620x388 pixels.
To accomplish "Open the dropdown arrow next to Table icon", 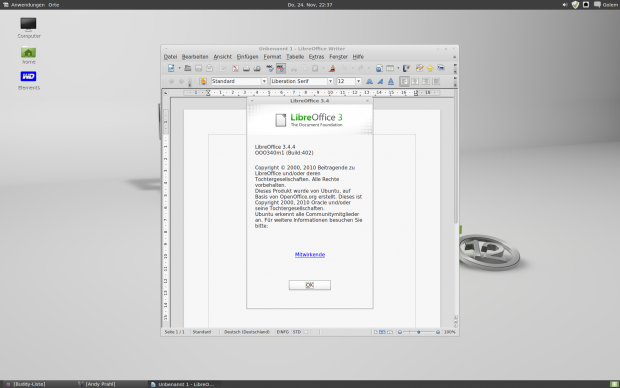I will click(x=398, y=68).
